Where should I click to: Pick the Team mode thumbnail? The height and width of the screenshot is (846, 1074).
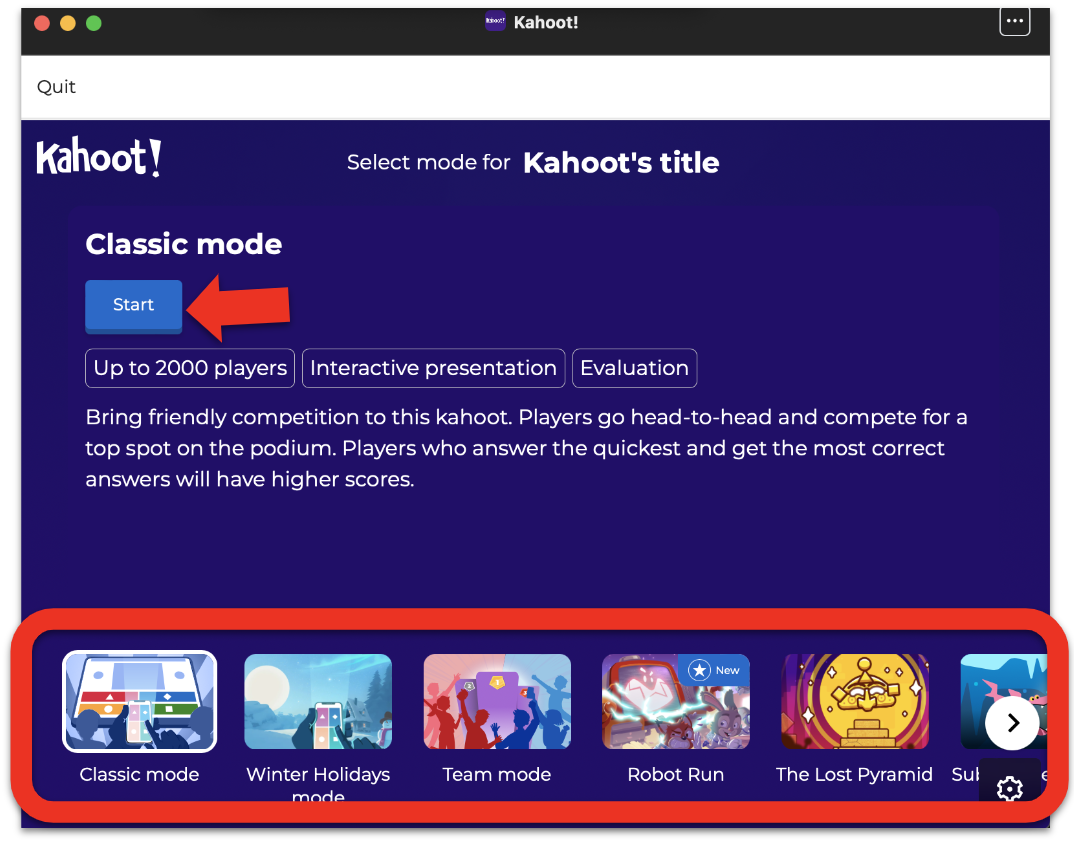click(x=497, y=701)
